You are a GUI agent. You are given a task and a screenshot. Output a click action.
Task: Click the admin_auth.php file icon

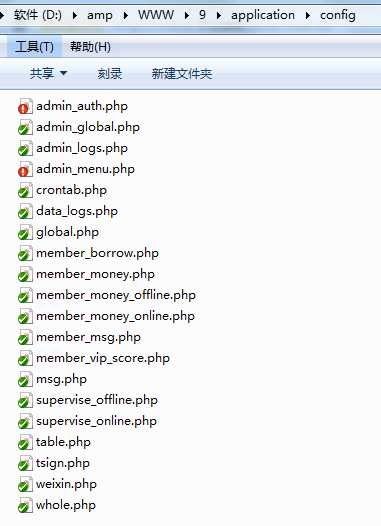point(25,106)
